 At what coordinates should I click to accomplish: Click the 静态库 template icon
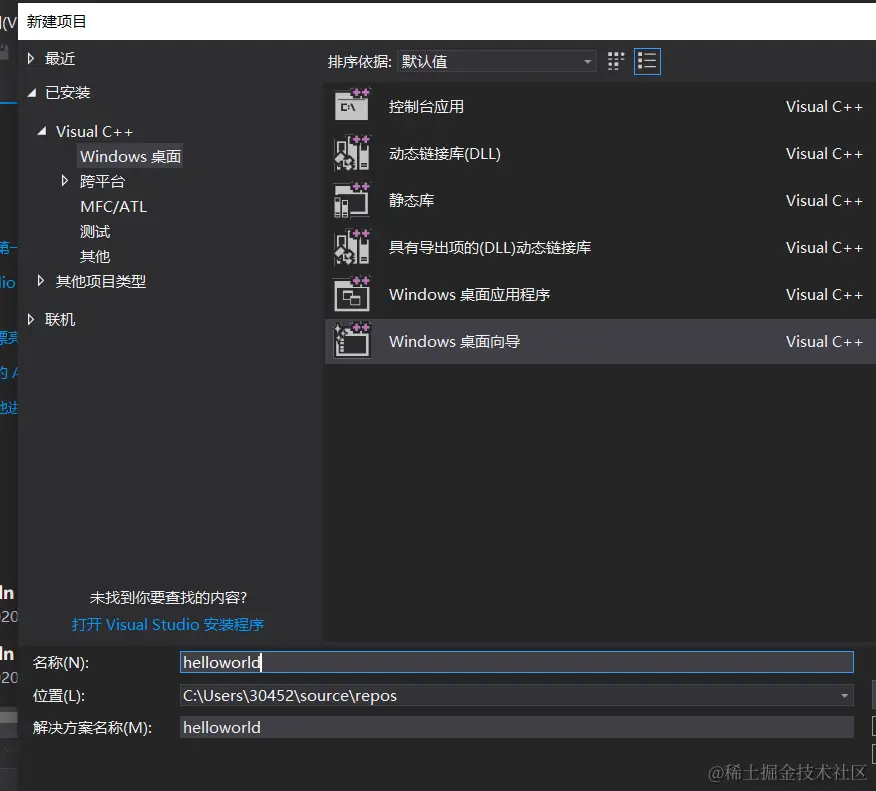(x=351, y=199)
